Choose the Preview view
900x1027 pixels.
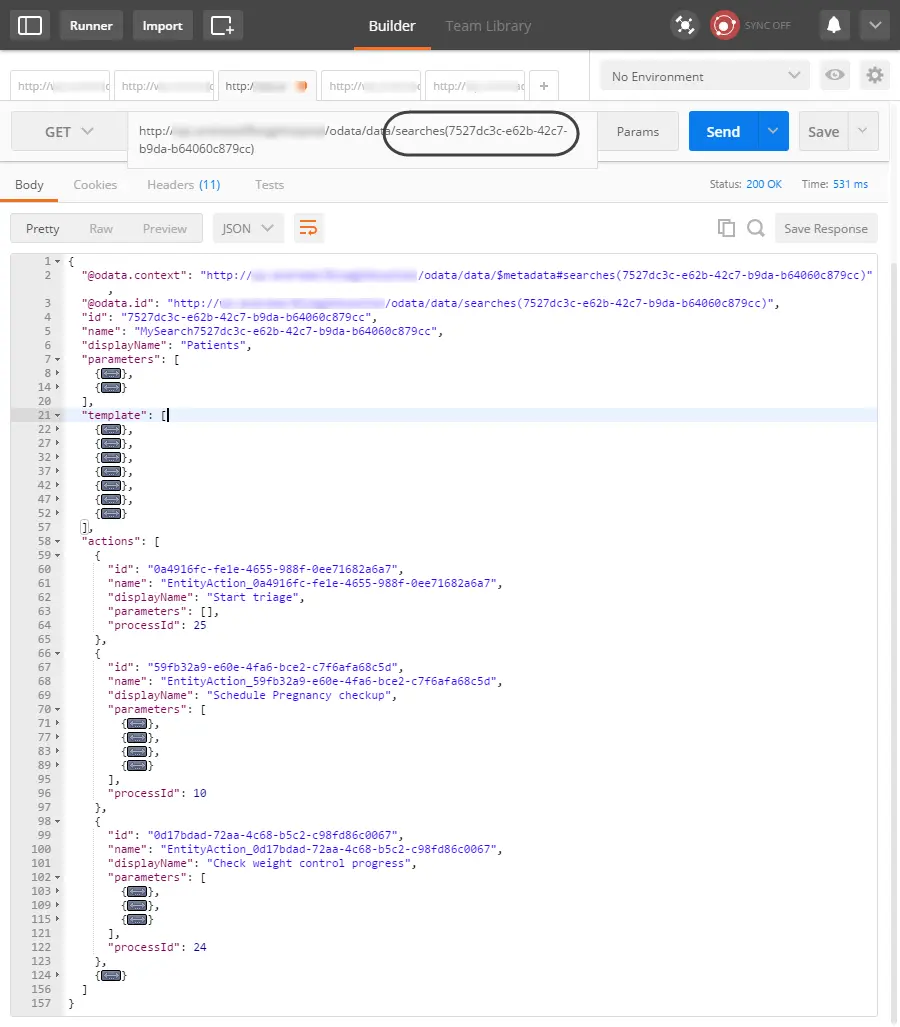164,229
